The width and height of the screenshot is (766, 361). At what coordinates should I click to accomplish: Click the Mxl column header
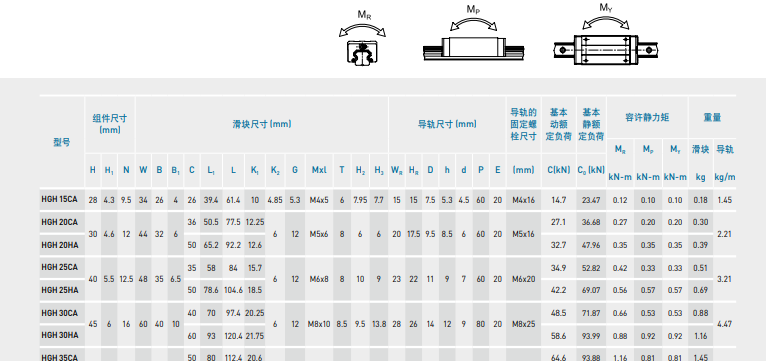click(319, 170)
